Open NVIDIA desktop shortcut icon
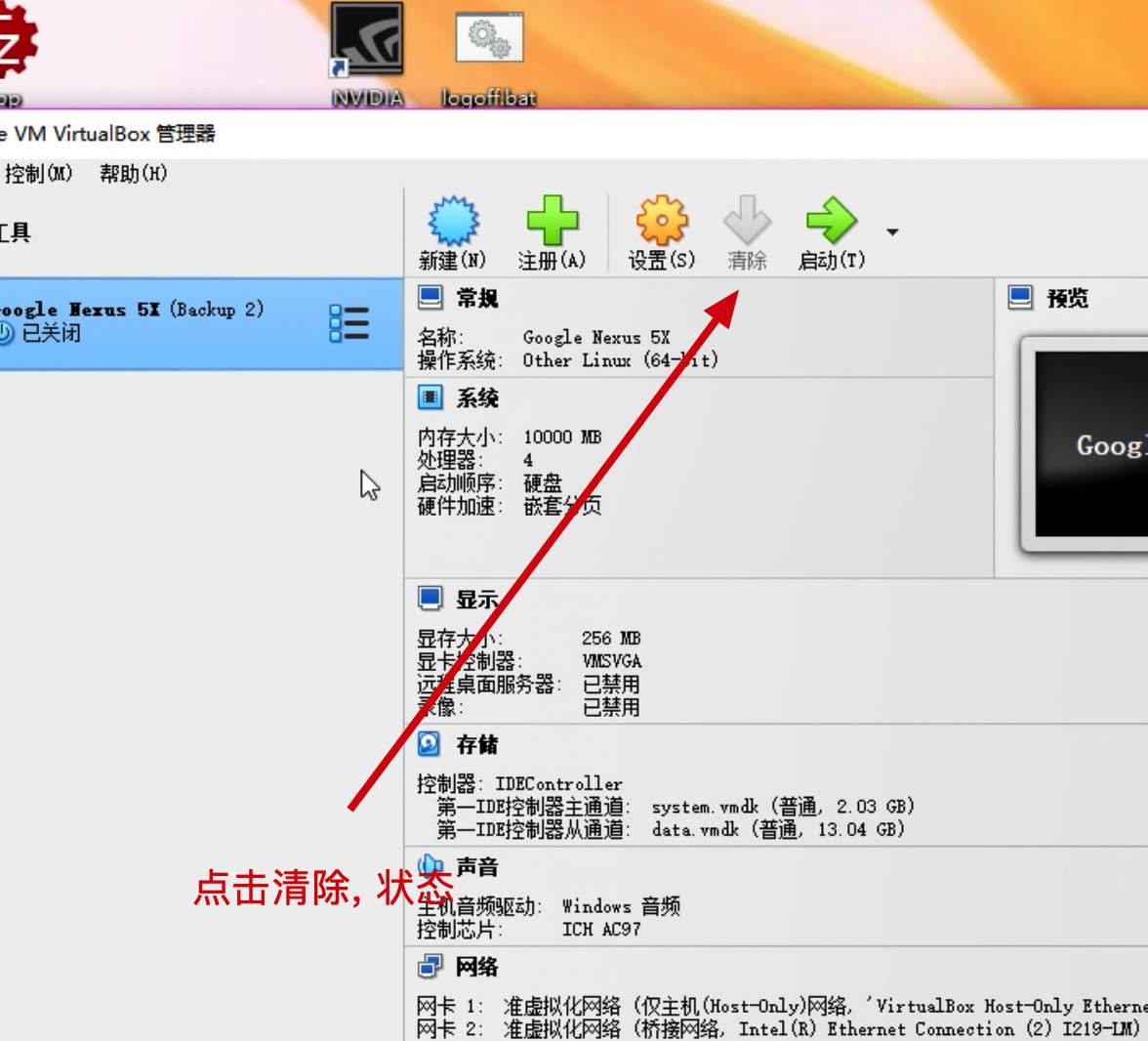The height and width of the screenshot is (1041, 1148). point(367,39)
